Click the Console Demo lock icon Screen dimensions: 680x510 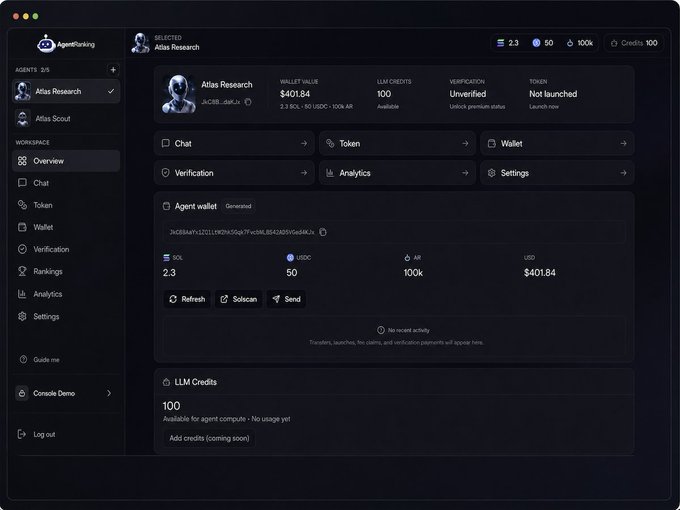[22, 393]
